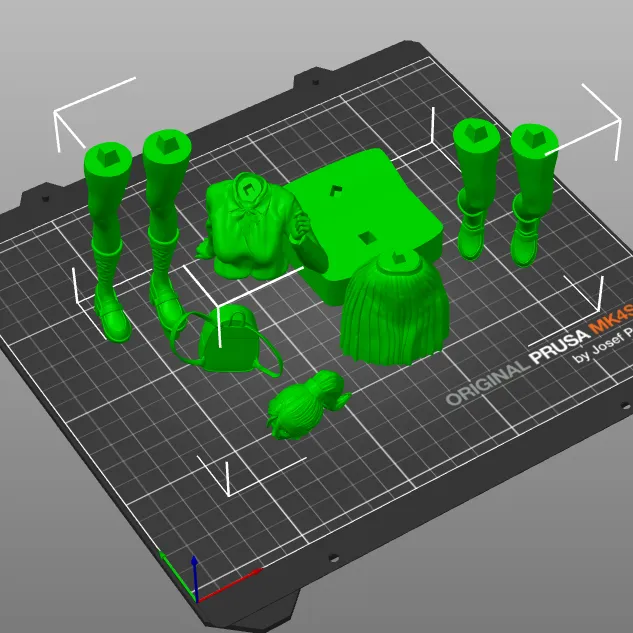This screenshot has width=633, height=633.
Task: Select the right-side leg nearest the platform
Action: (476, 190)
